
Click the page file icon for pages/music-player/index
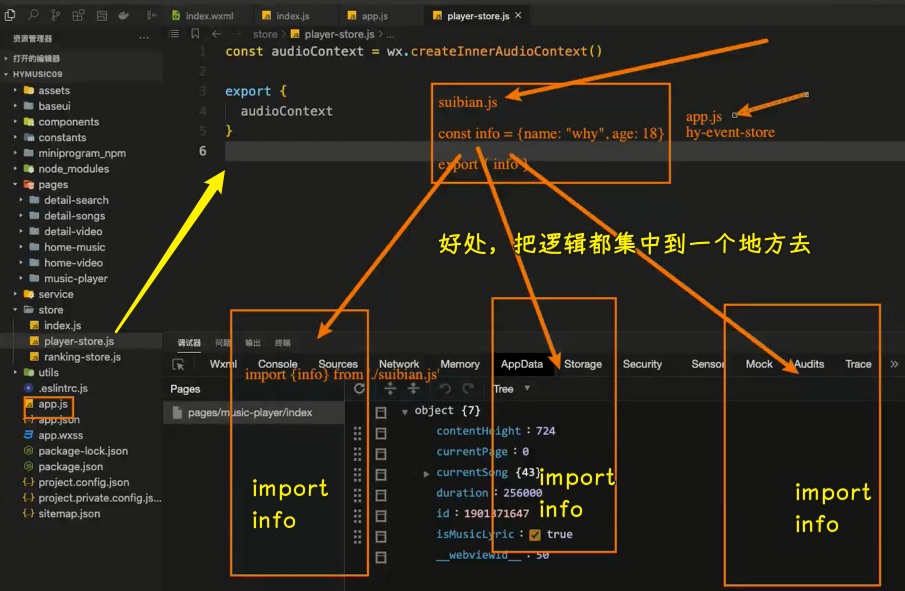click(177, 412)
